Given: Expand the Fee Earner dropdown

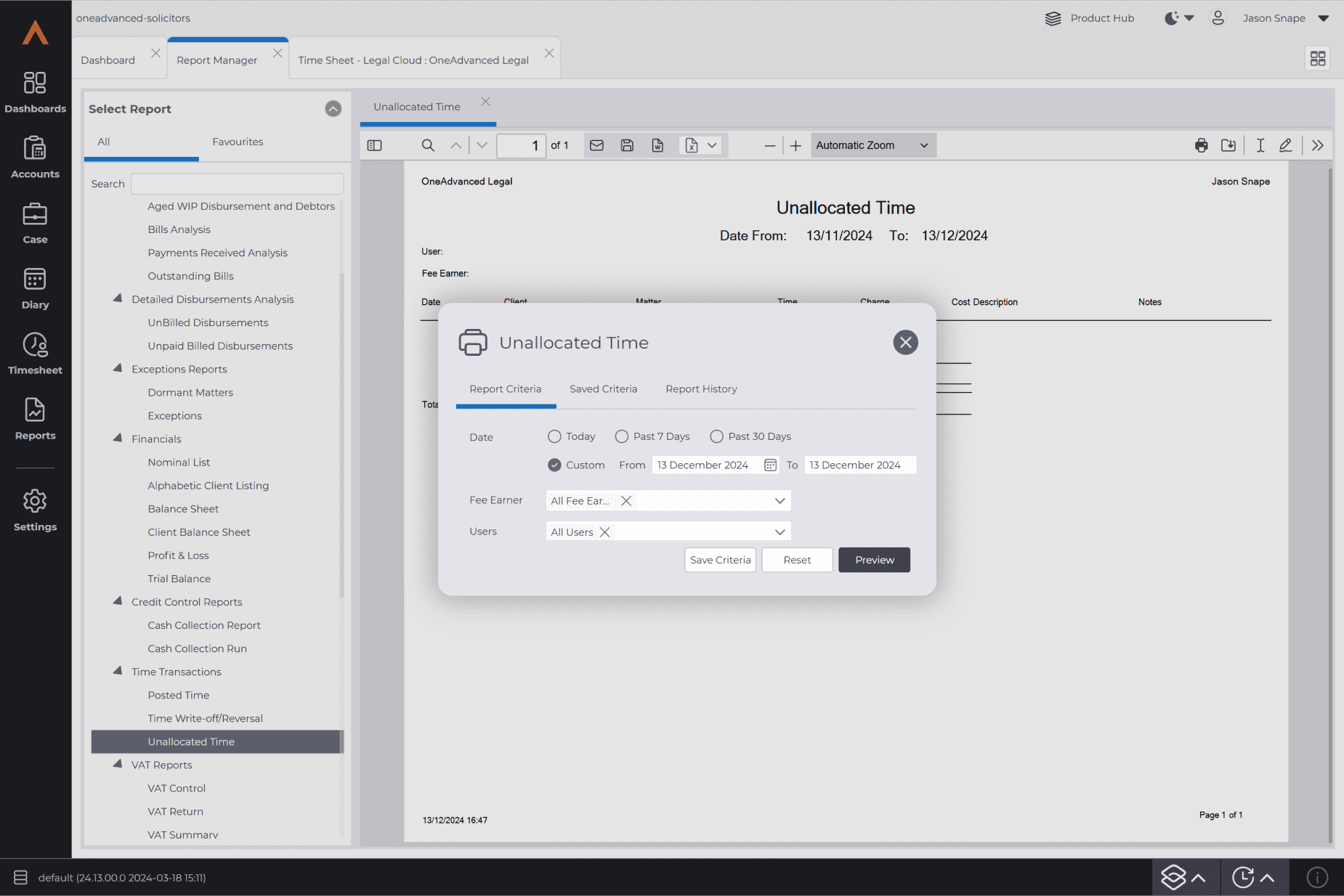Looking at the screenshot, I should pyautogui.click(x=780, y=500).
